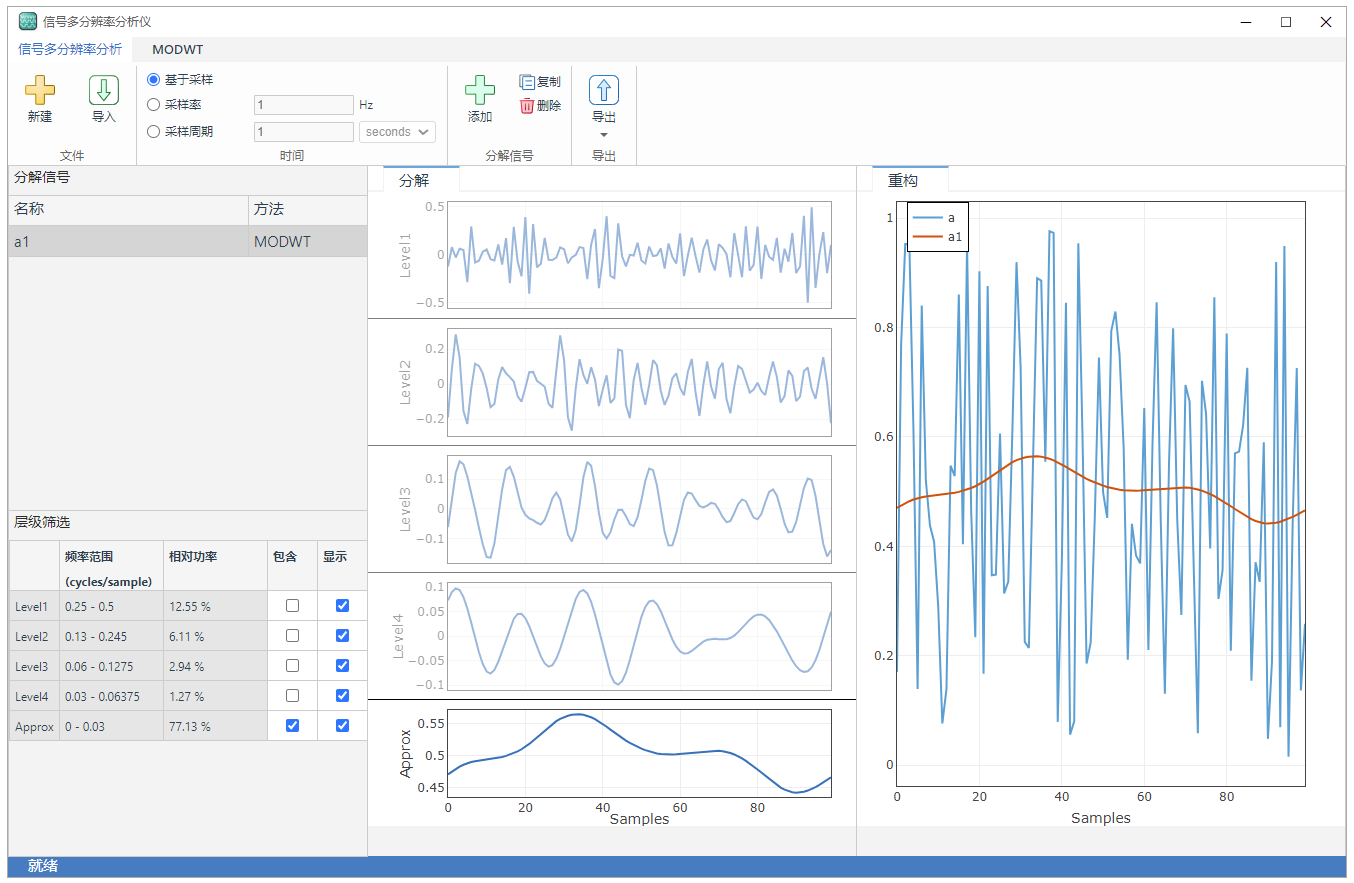Uncheck the 显示 box for Level1
Screen dimensions: 1354x883
[343, 606]
